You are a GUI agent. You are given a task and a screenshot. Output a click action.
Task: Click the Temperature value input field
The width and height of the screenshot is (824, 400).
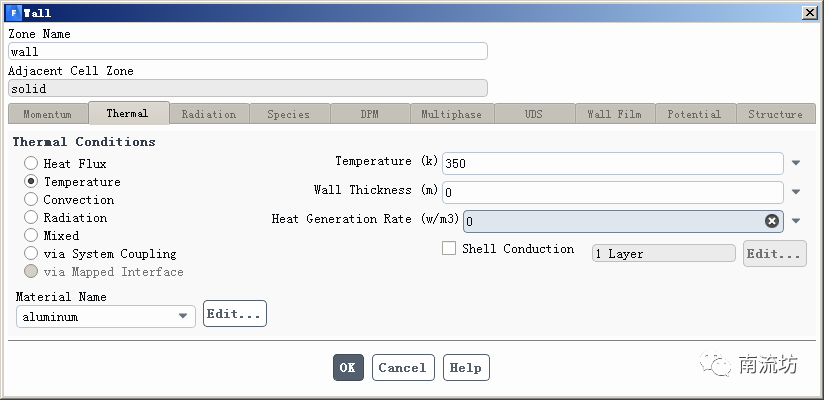(x=612, y=163)
